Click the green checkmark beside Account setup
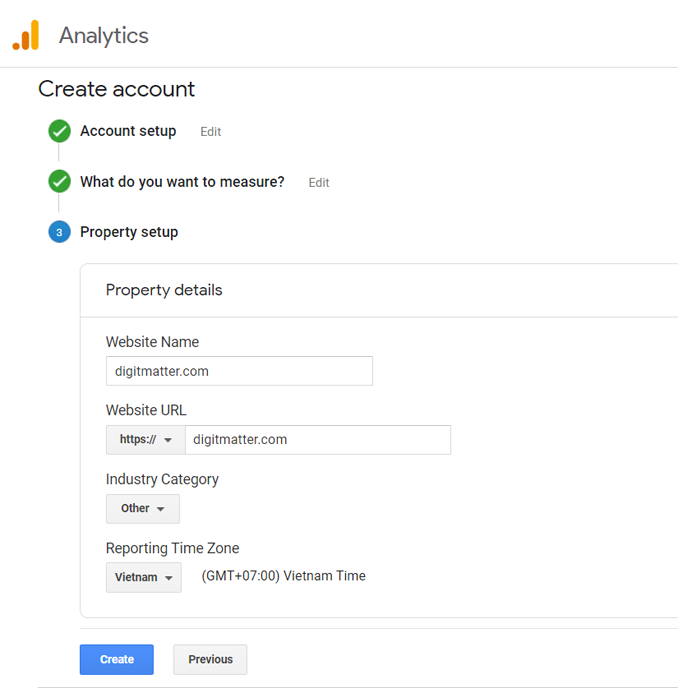The width and height of the screenshot is (678, 689). 59,131
